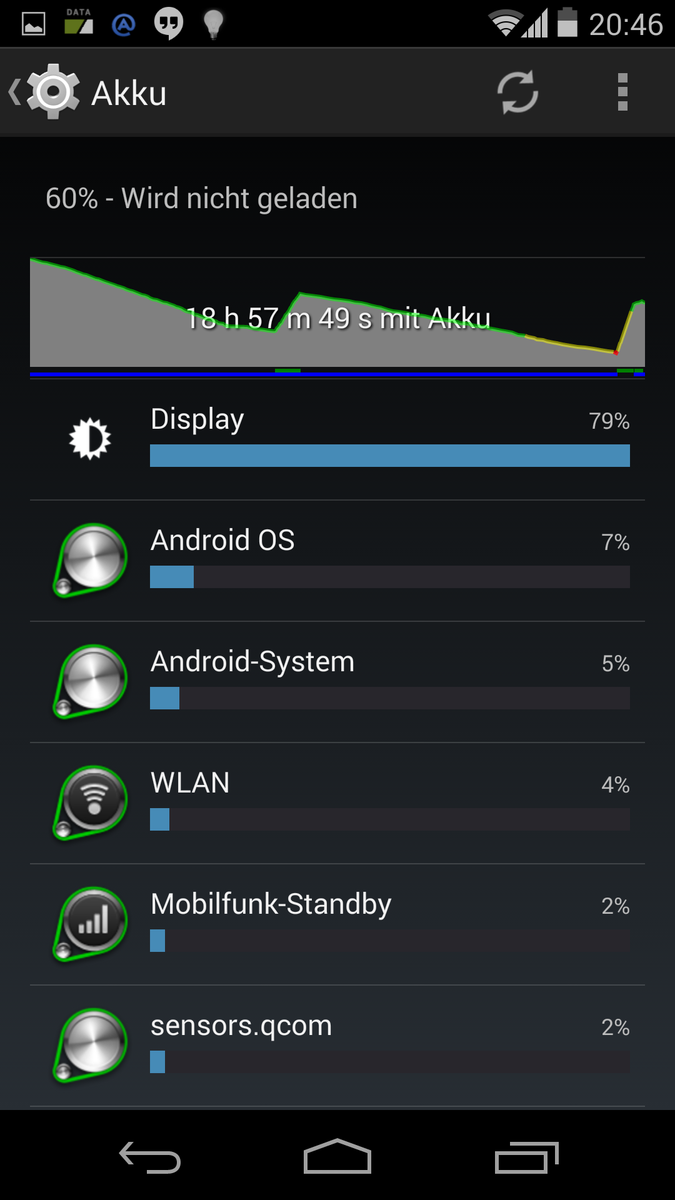Select the Android-System entry

pos(337,682)
